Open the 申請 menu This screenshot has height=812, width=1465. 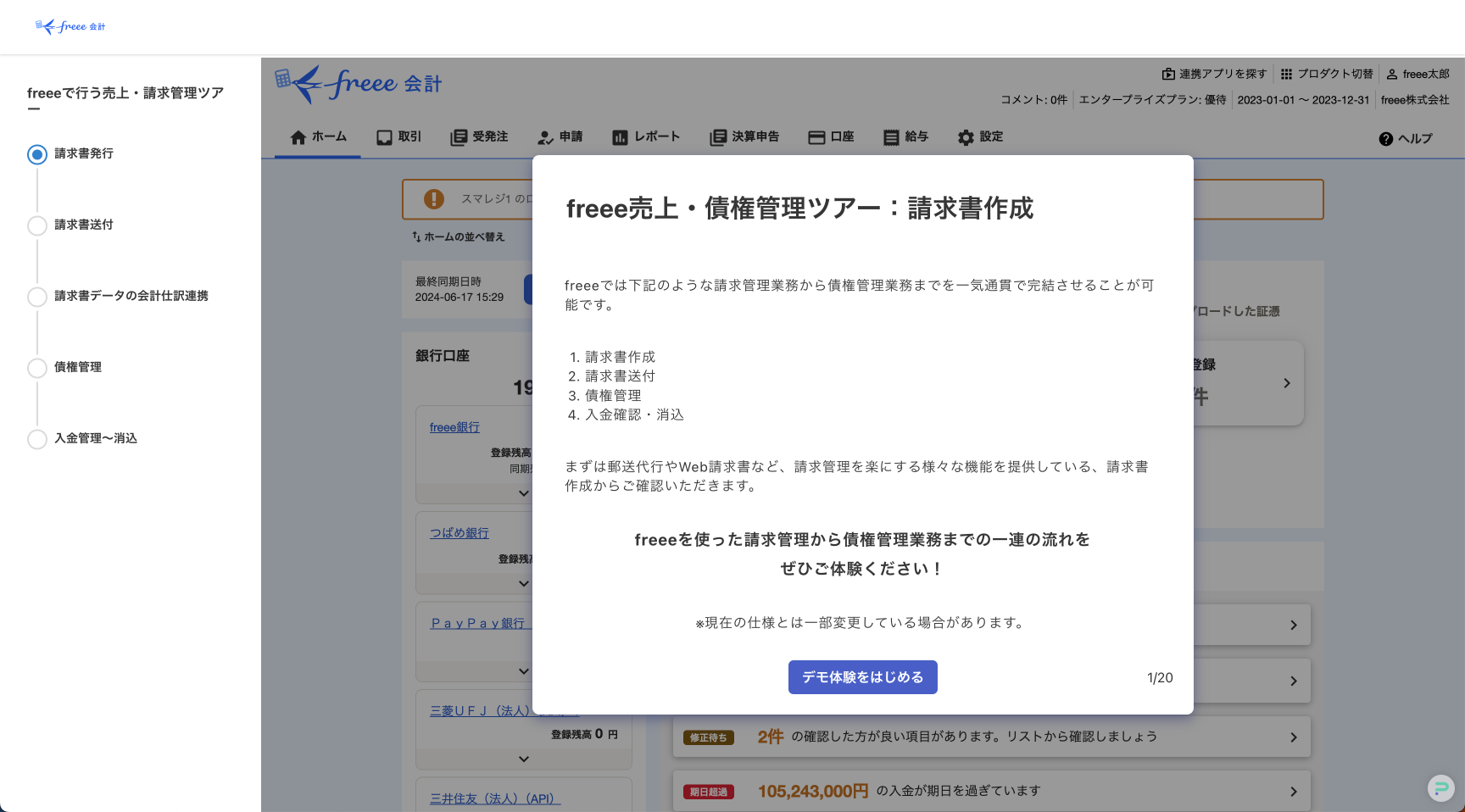[x=560, y=137]
